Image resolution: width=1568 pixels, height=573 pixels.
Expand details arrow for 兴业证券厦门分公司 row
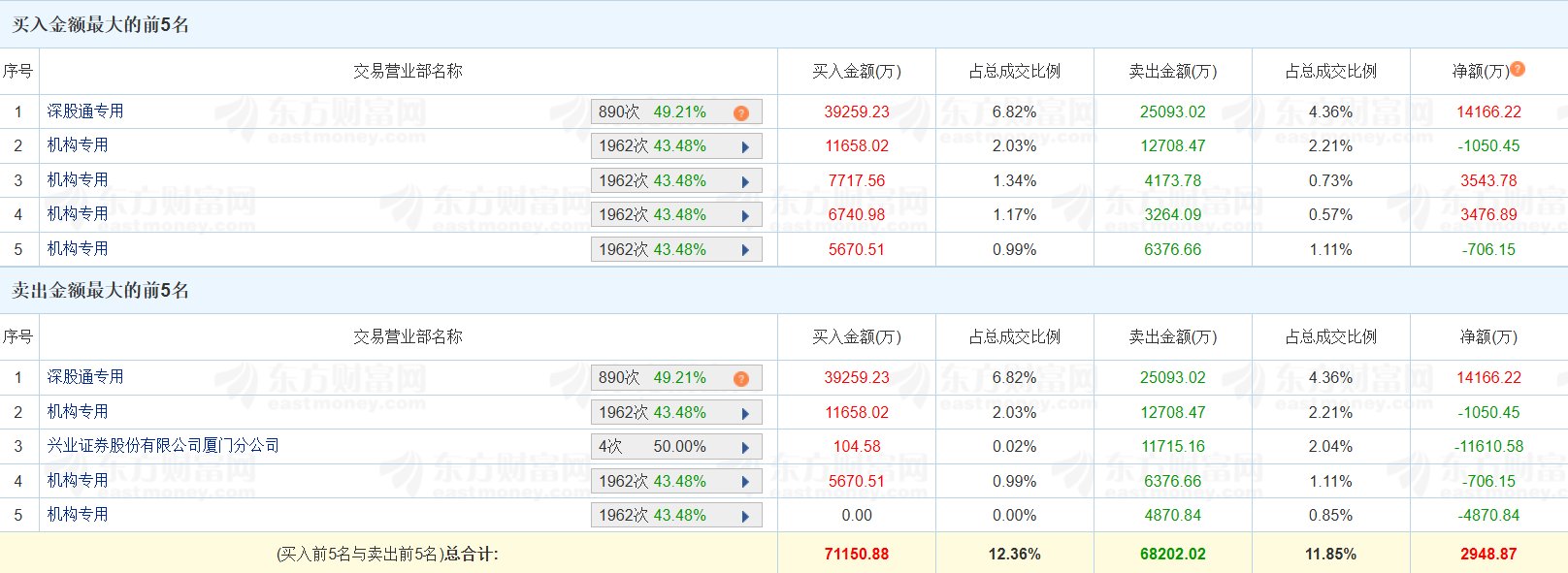[x=745, y=447]
